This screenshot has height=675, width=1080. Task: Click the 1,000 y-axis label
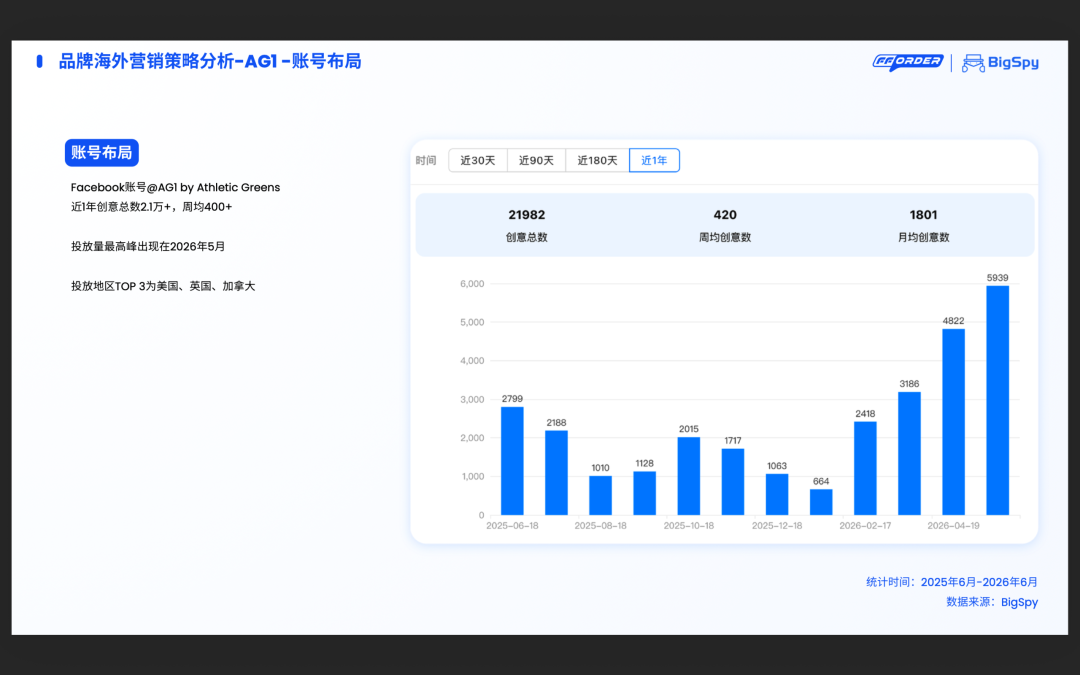coord(472,477)
